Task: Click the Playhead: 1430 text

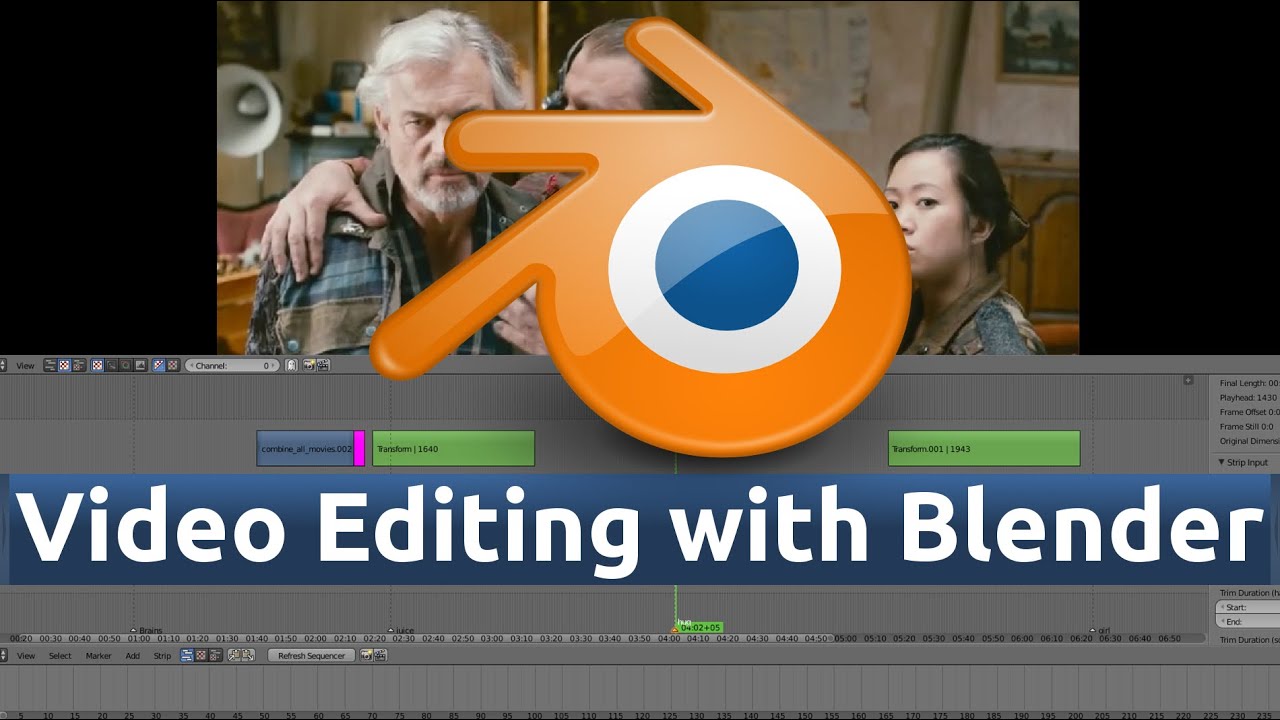Action: 1248,398
